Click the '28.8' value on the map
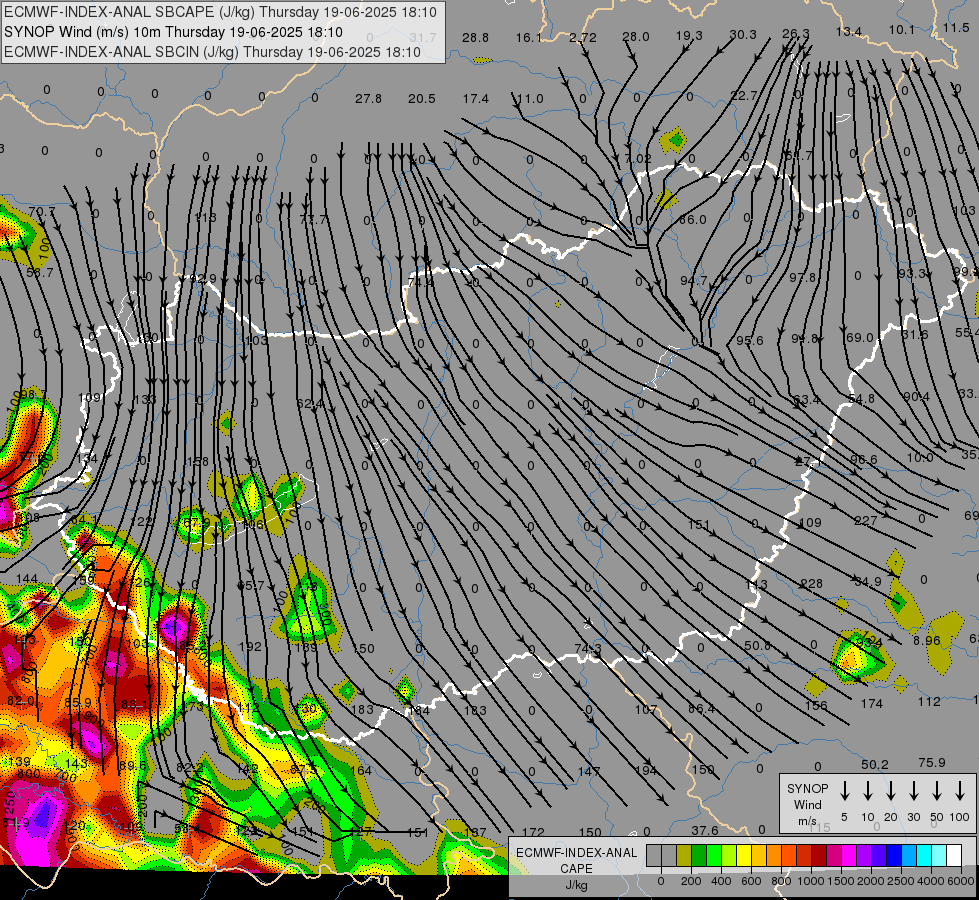The width and height of the screenshot is (979, 900). click(475, 38)
